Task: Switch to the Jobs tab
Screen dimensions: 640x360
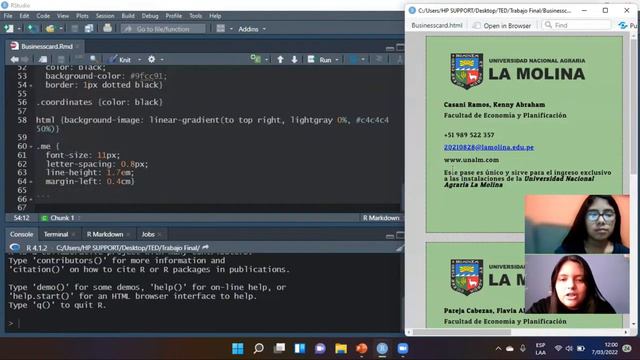Action: click(x=148, y=234)
